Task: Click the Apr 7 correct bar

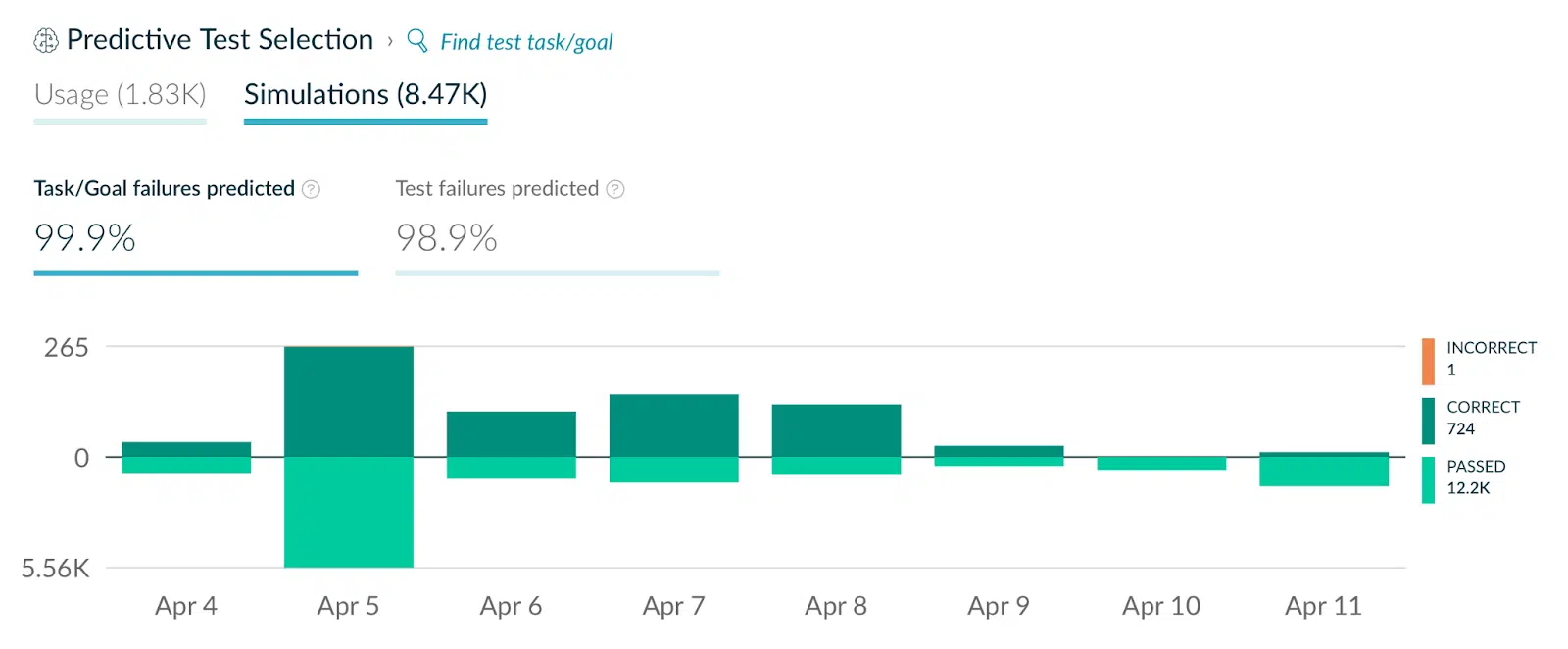Action: coord(673,425)
